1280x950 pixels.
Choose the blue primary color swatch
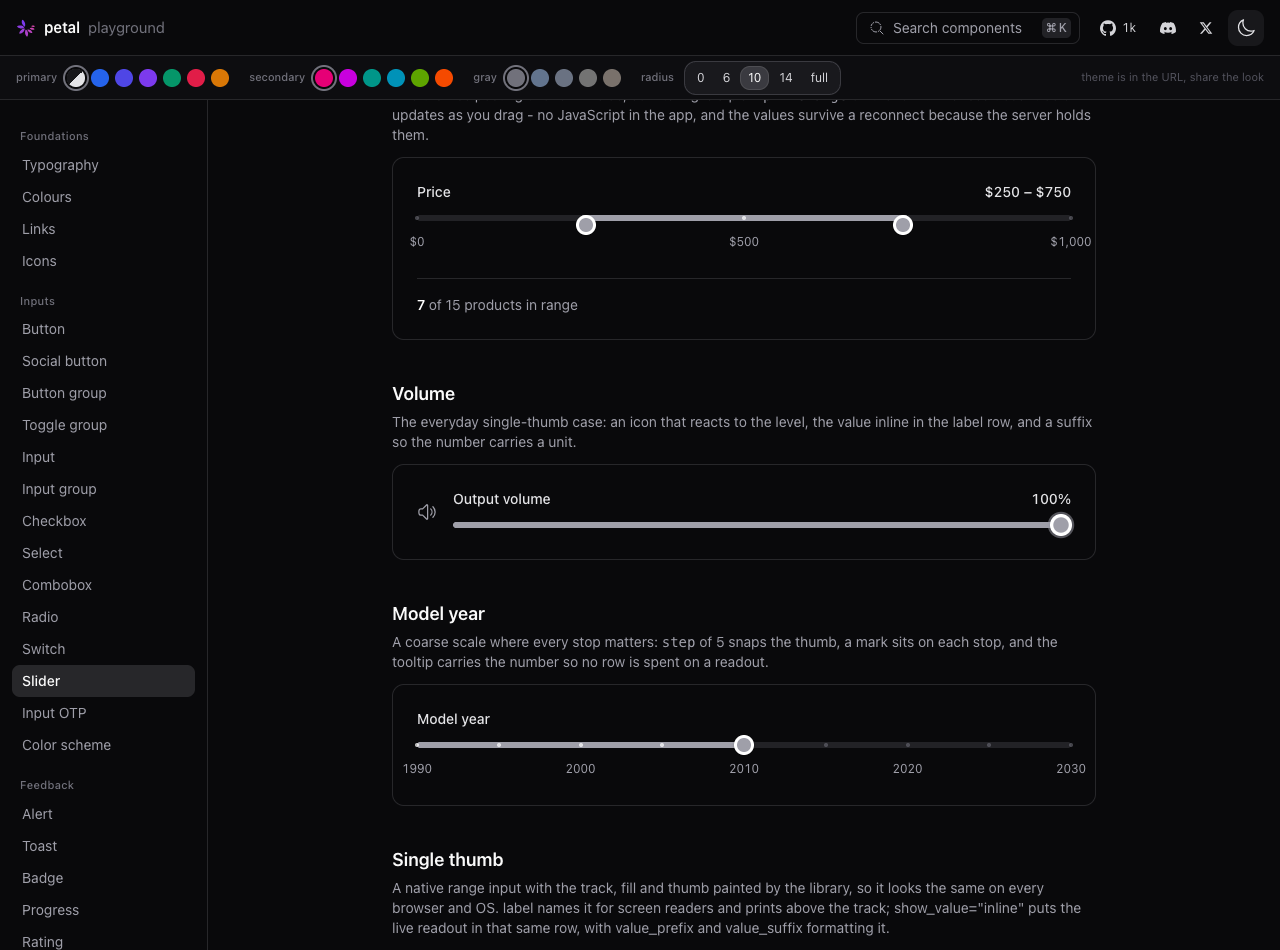[100, 78]
